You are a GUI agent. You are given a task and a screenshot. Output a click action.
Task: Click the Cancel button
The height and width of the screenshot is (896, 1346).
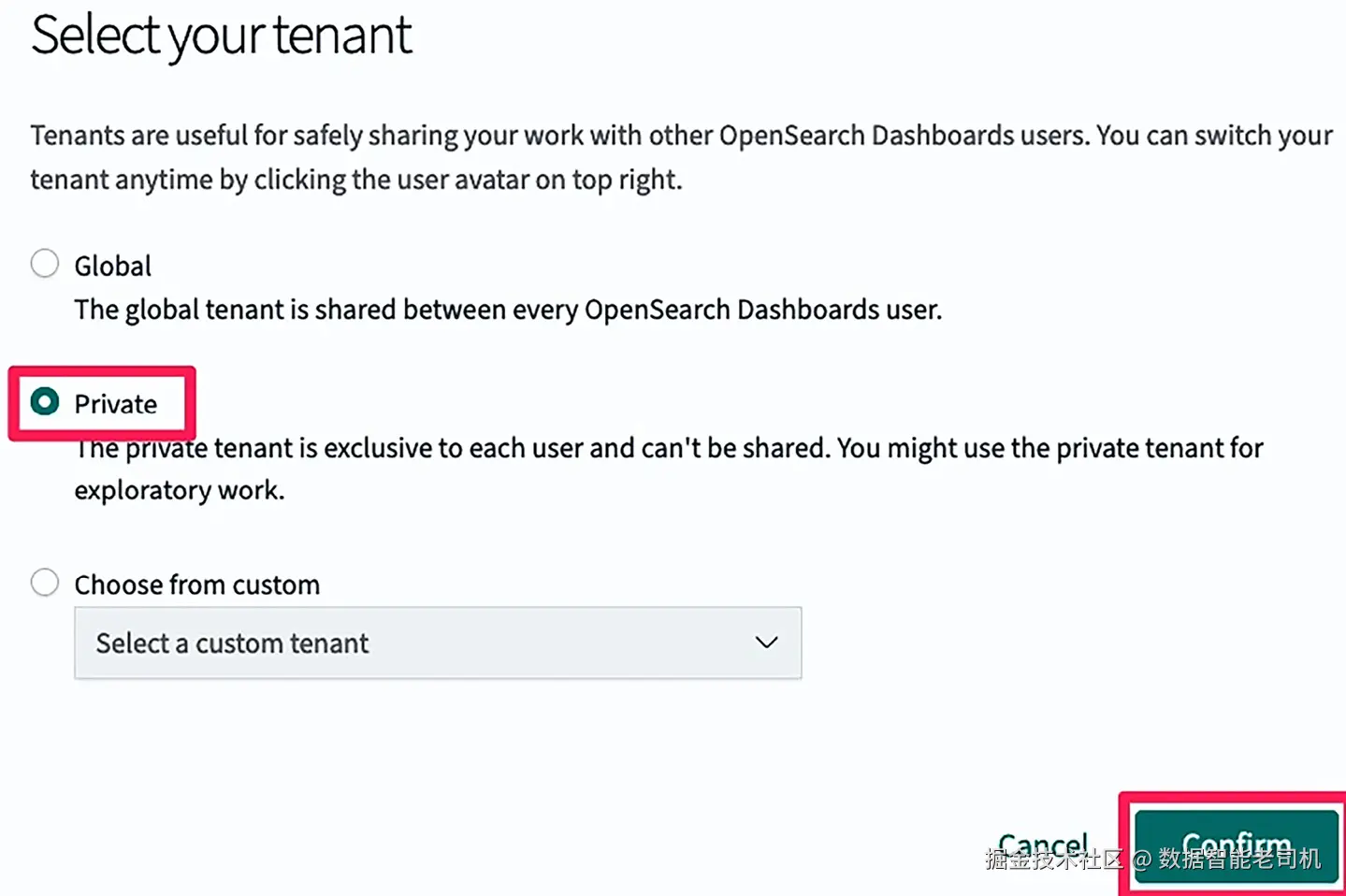pos(1042,845)
